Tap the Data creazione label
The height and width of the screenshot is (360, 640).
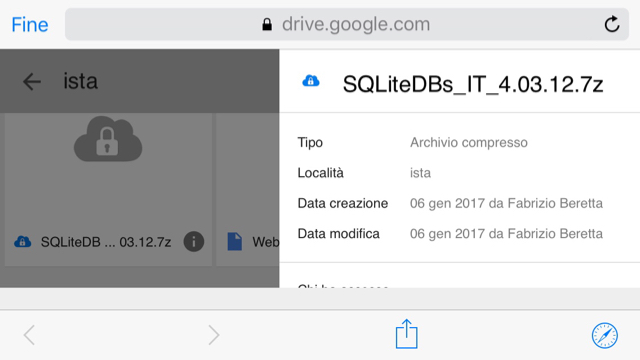pos(343,203)
